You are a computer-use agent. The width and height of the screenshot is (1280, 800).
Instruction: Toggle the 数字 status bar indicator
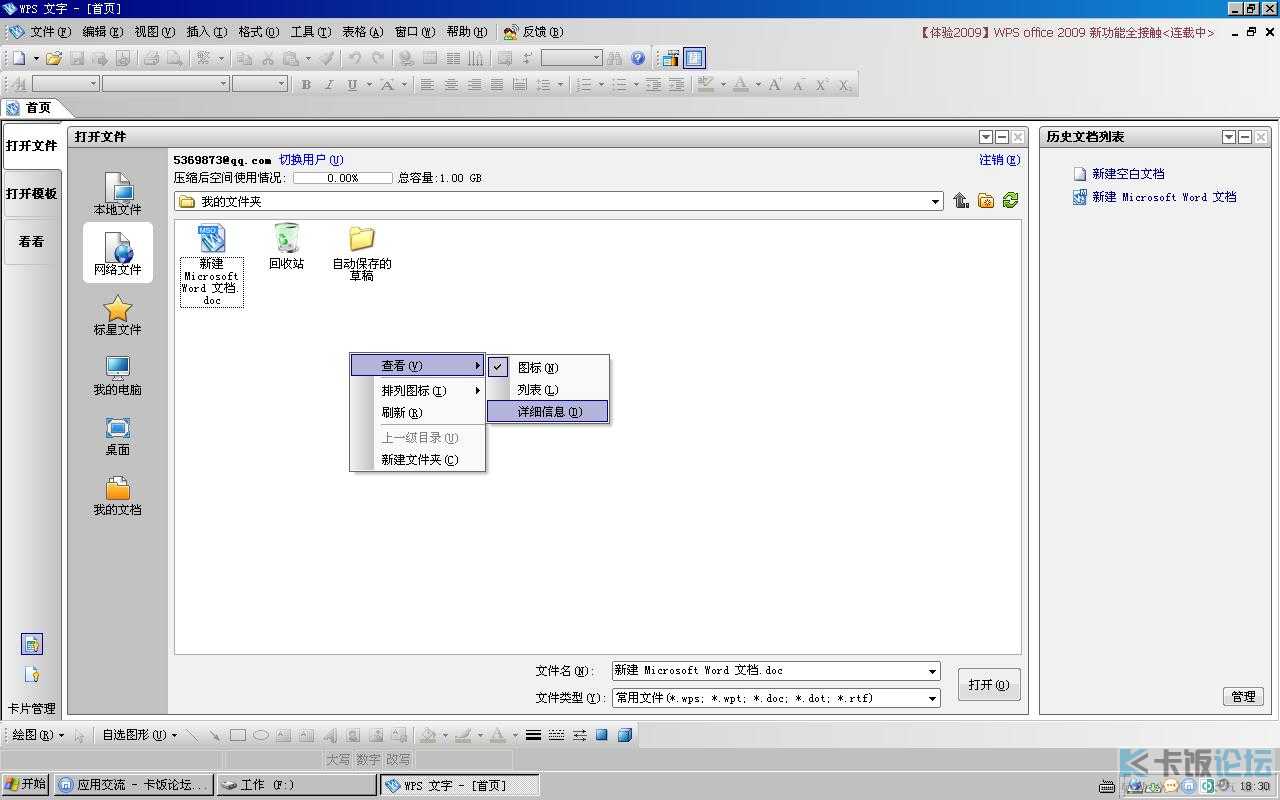pos(368,760)
